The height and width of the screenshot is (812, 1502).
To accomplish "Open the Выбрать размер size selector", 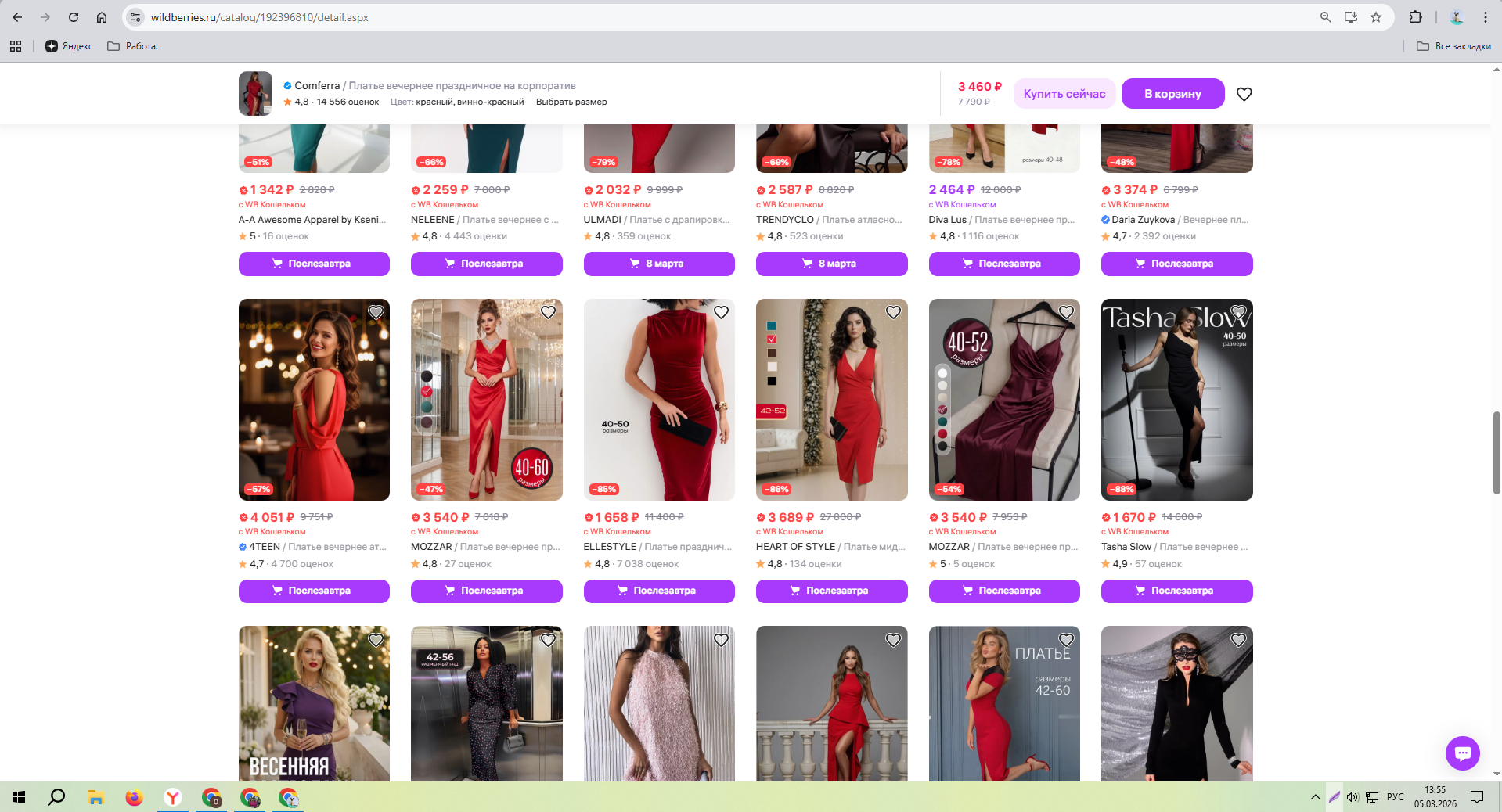I will click(571, 102).
